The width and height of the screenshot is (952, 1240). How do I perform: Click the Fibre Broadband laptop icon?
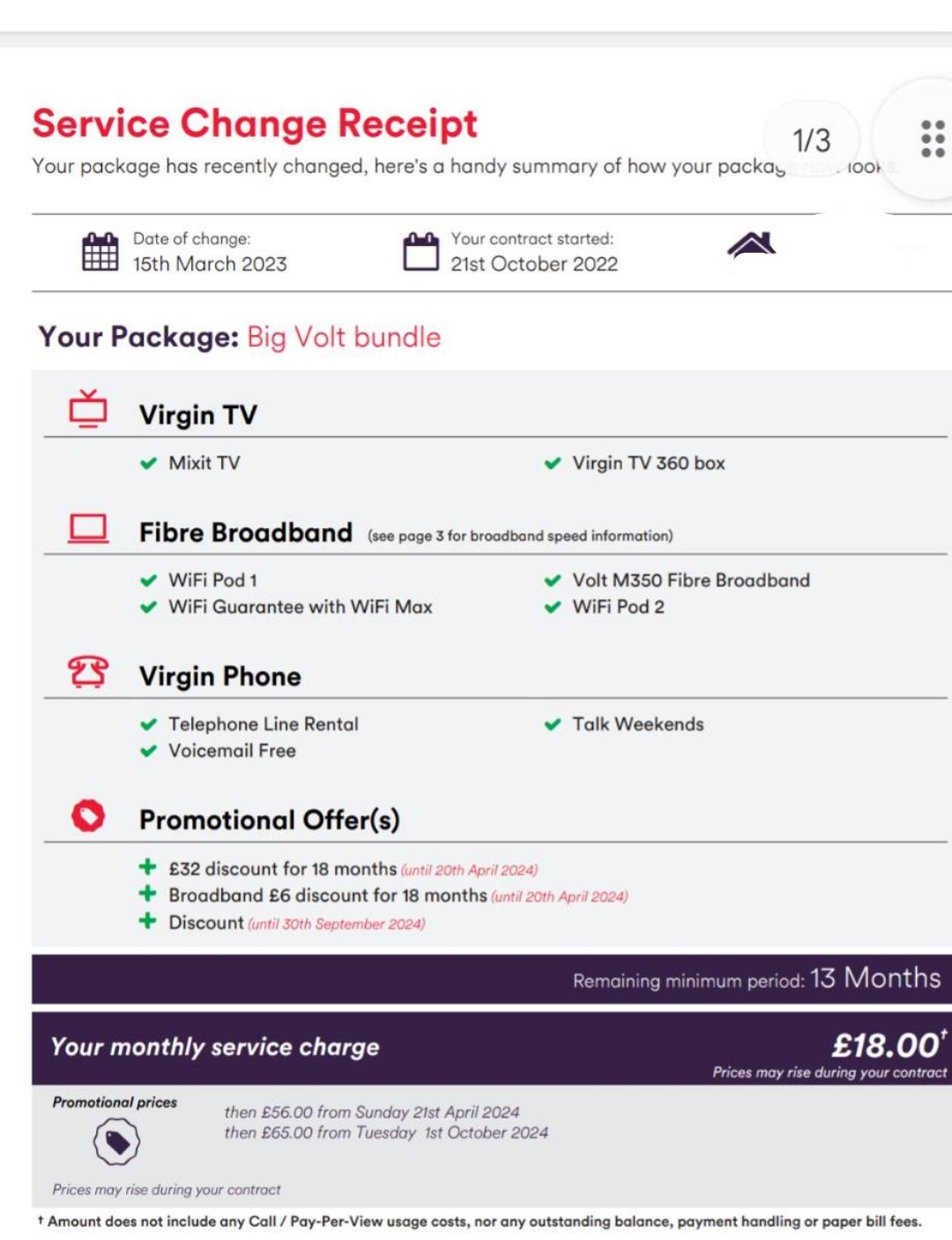[x=88, y=530]
